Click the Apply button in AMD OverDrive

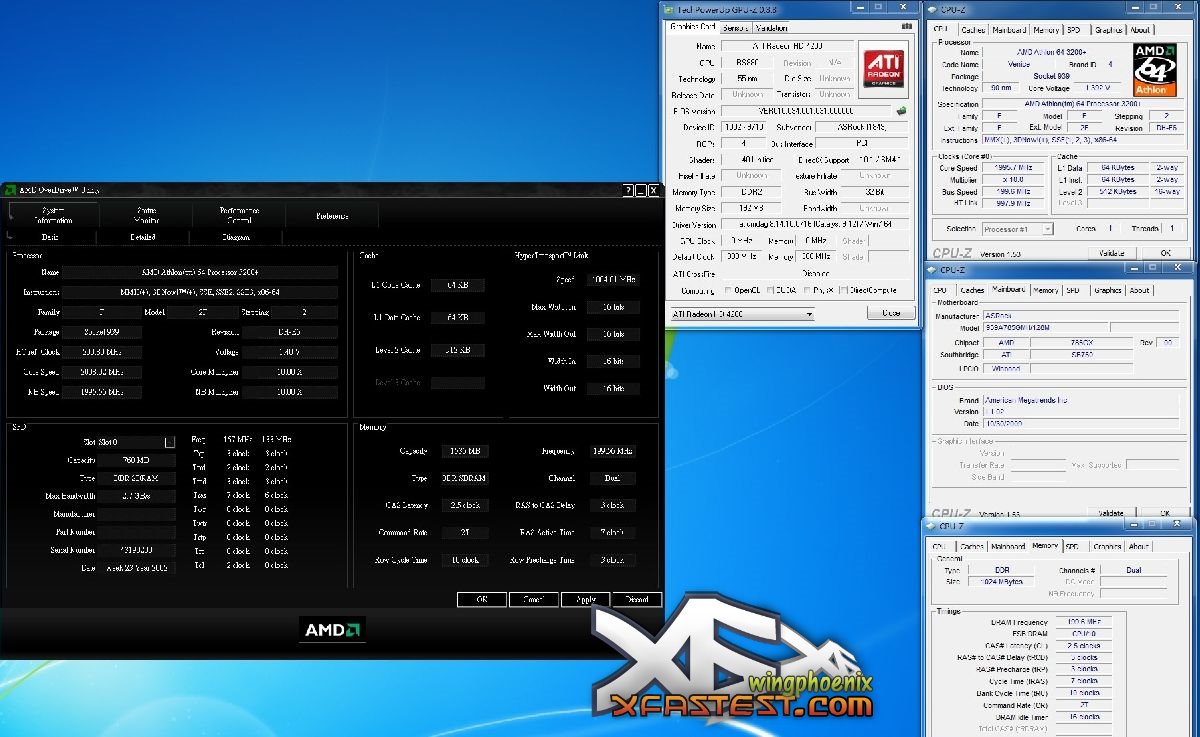[x=586, y=600]
